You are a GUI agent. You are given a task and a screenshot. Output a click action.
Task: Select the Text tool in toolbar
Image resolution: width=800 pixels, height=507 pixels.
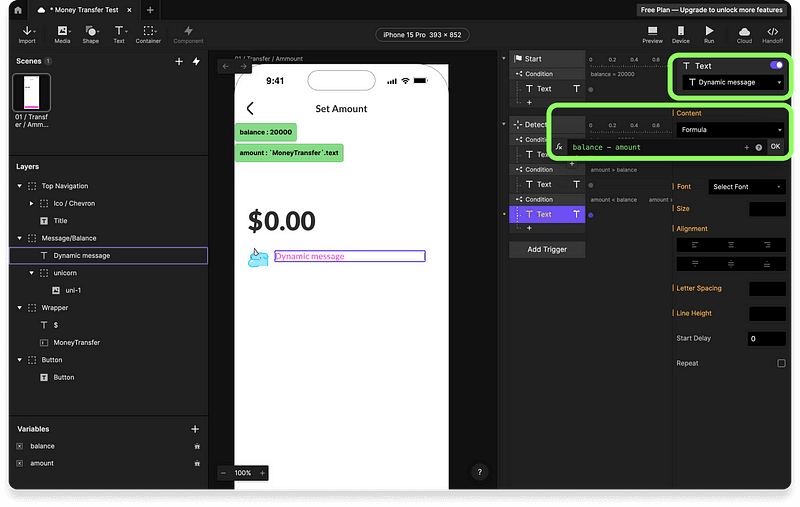(119, 35)
